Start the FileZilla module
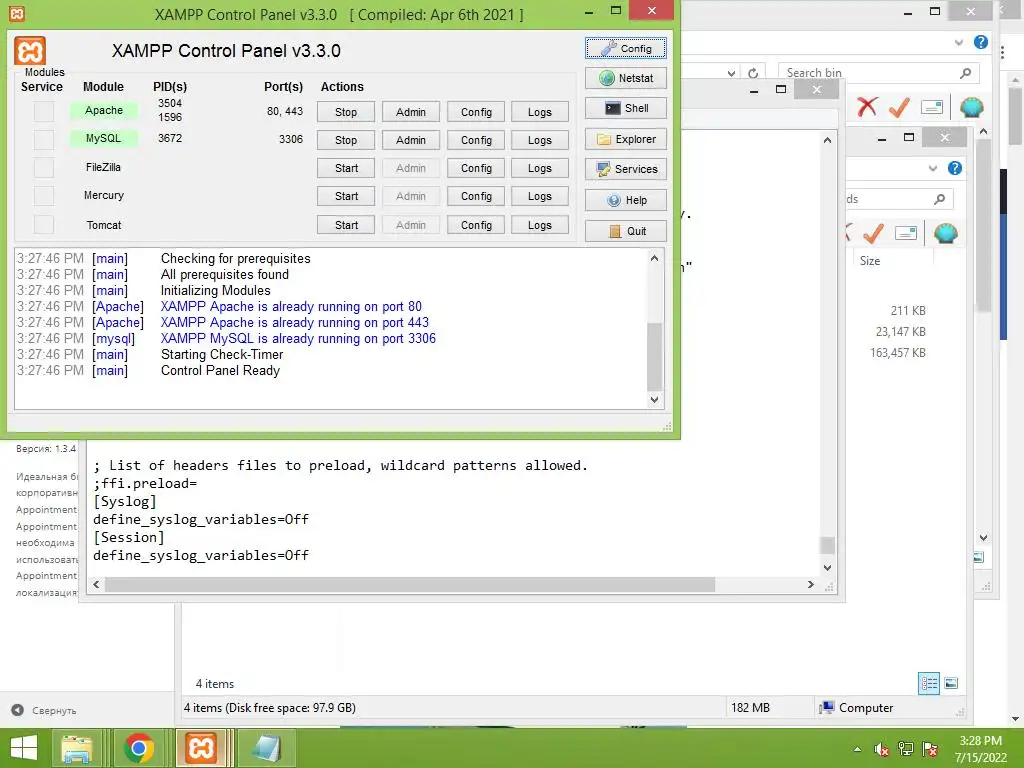This screenshot has height=768, width=1024. click(346, 168)
